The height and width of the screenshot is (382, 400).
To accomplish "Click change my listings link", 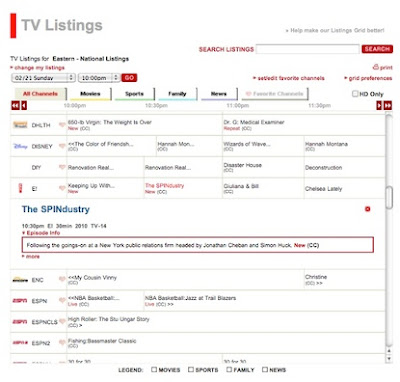I will point(37,68).
